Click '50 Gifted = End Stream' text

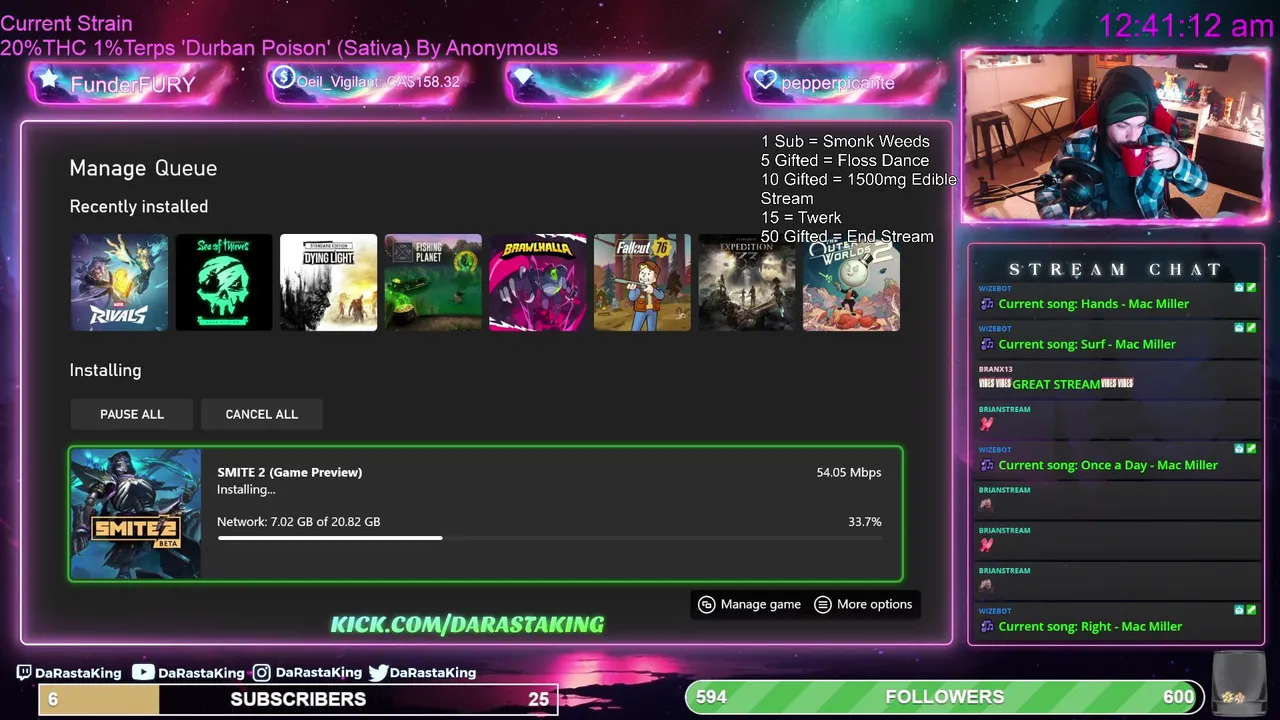[847, 237]
